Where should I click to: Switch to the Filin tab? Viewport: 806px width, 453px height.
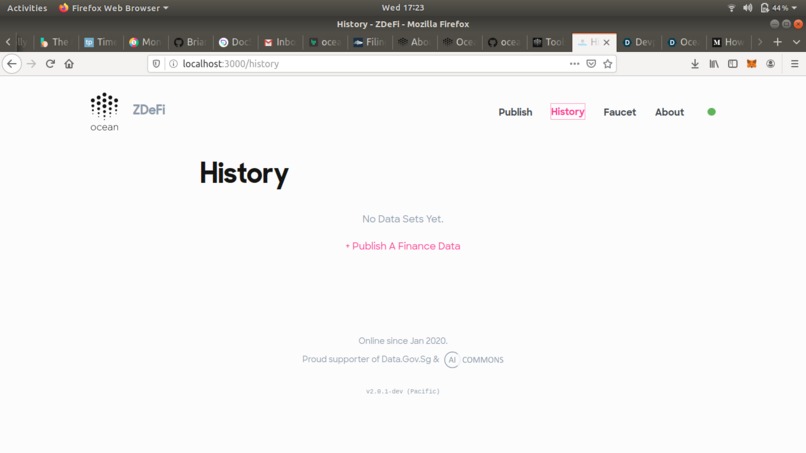pos(369,42)
